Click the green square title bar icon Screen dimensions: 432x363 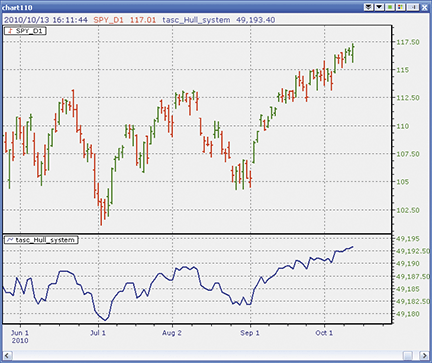click(x=390, y=7)
